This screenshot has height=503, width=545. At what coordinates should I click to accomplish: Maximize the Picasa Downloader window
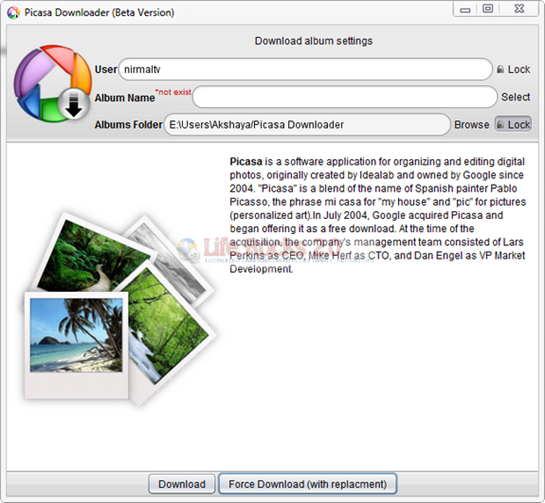488,9
